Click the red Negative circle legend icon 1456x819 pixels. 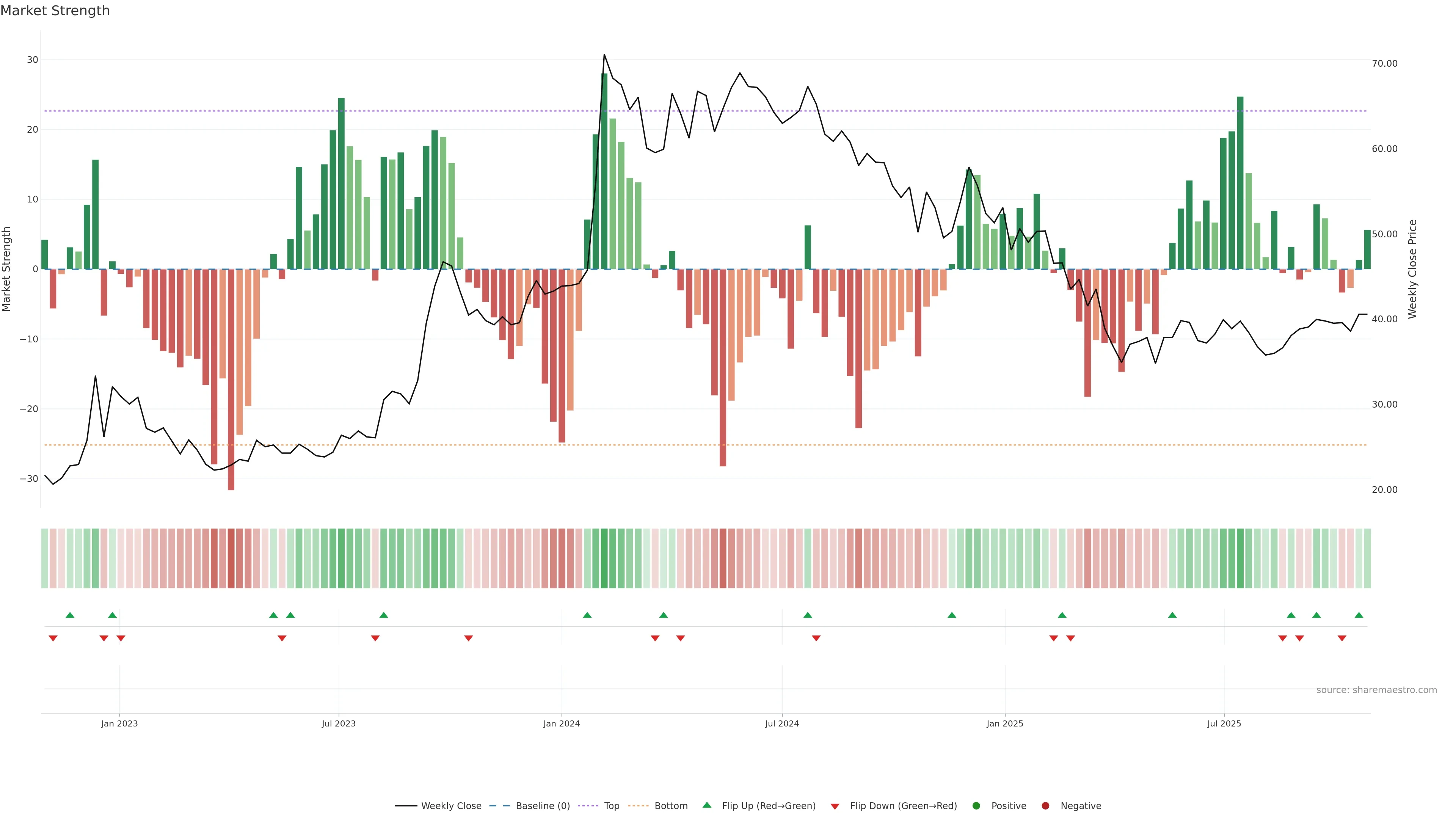point(1045,806)
